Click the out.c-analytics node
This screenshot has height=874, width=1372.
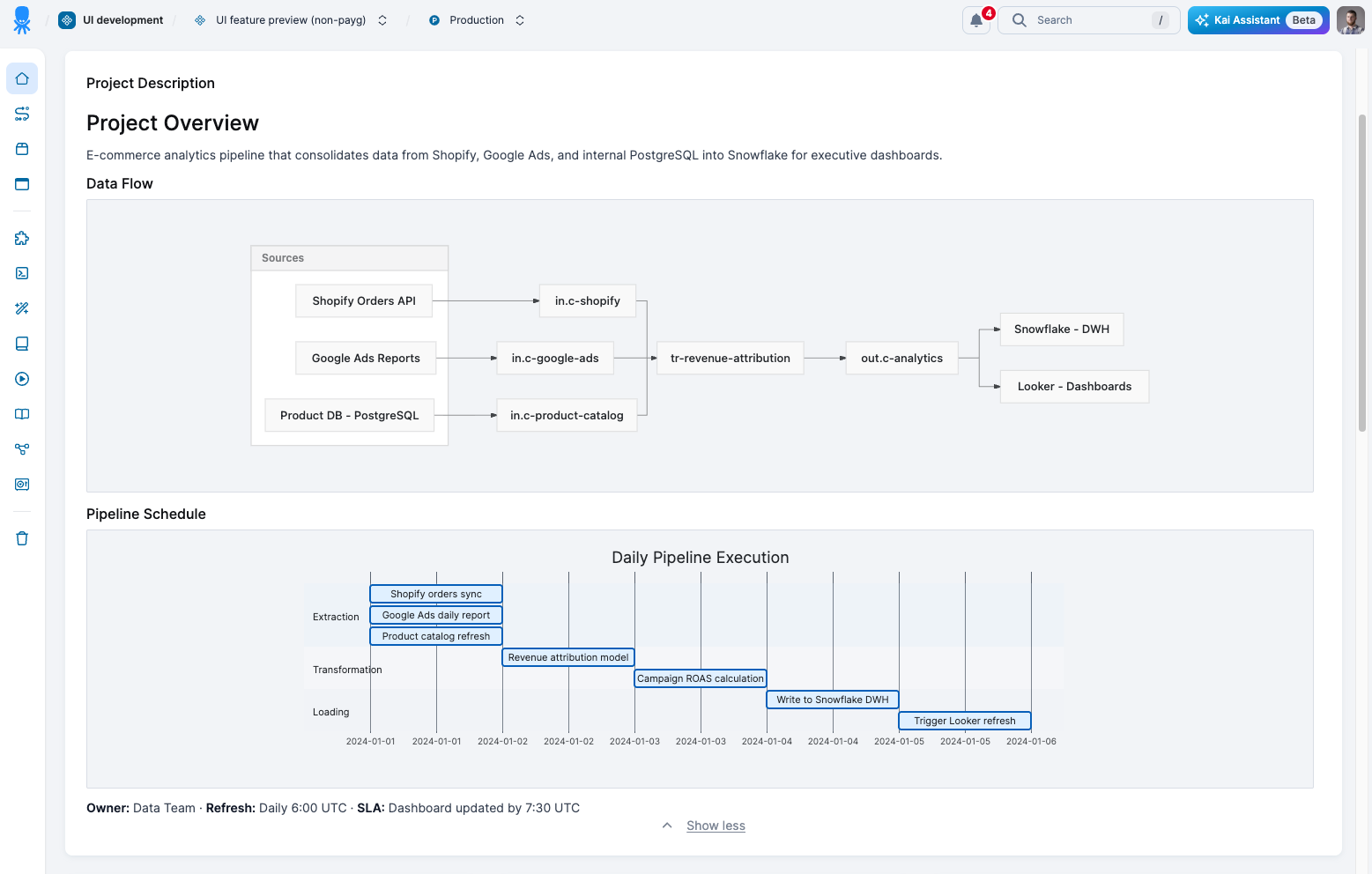[902, 358]
